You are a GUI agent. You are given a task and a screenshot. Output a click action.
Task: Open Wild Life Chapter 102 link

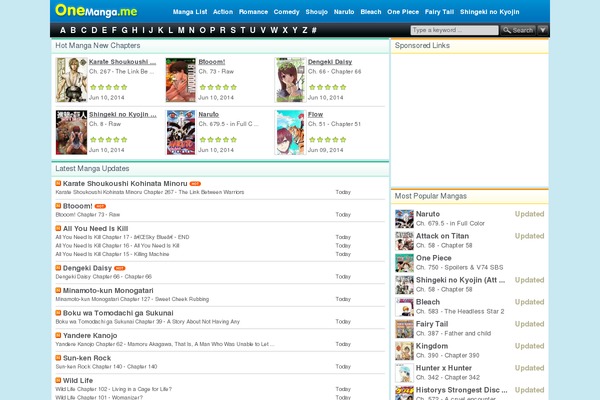tap(114, 389)
